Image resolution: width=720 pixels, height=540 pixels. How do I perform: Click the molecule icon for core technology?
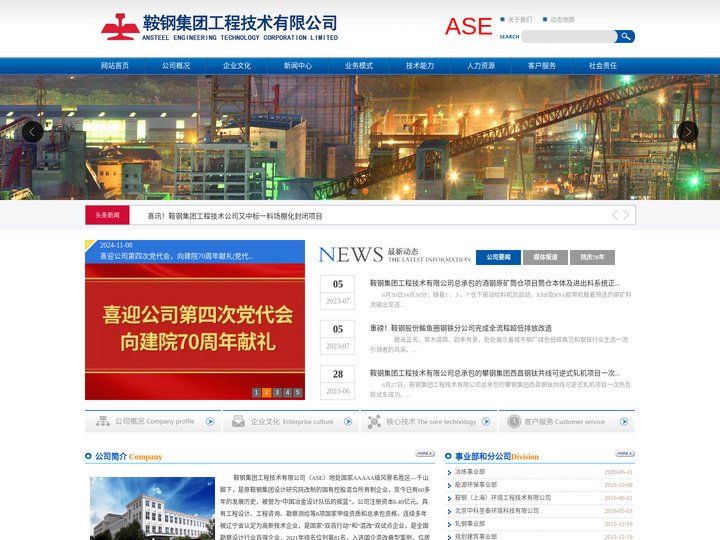[374, 421]
